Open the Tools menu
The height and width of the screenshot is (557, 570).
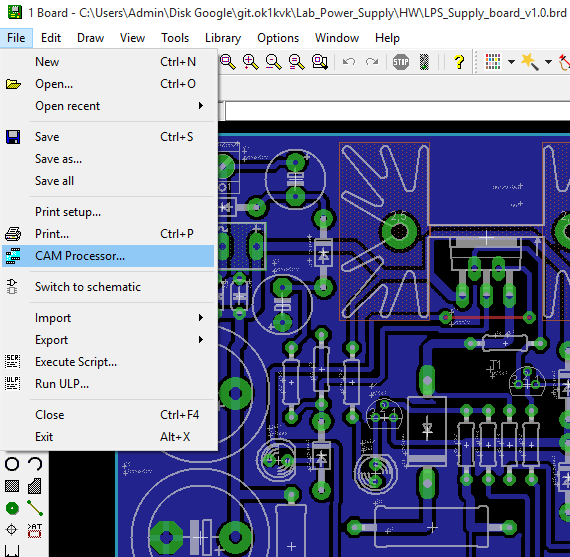click(x=175, y=38)
